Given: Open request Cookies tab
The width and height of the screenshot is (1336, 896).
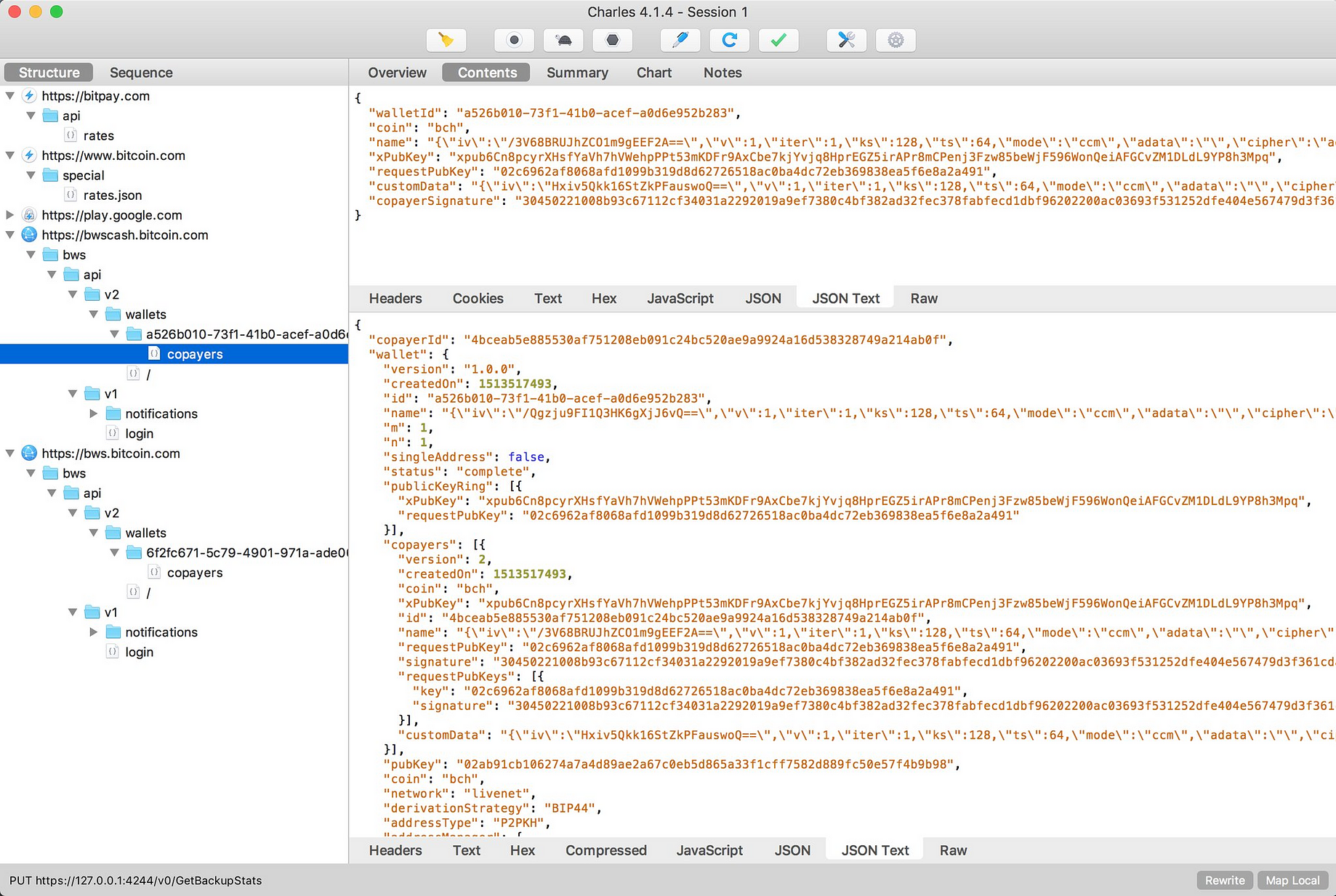Looking at the screenshot, I should (478, 299).
